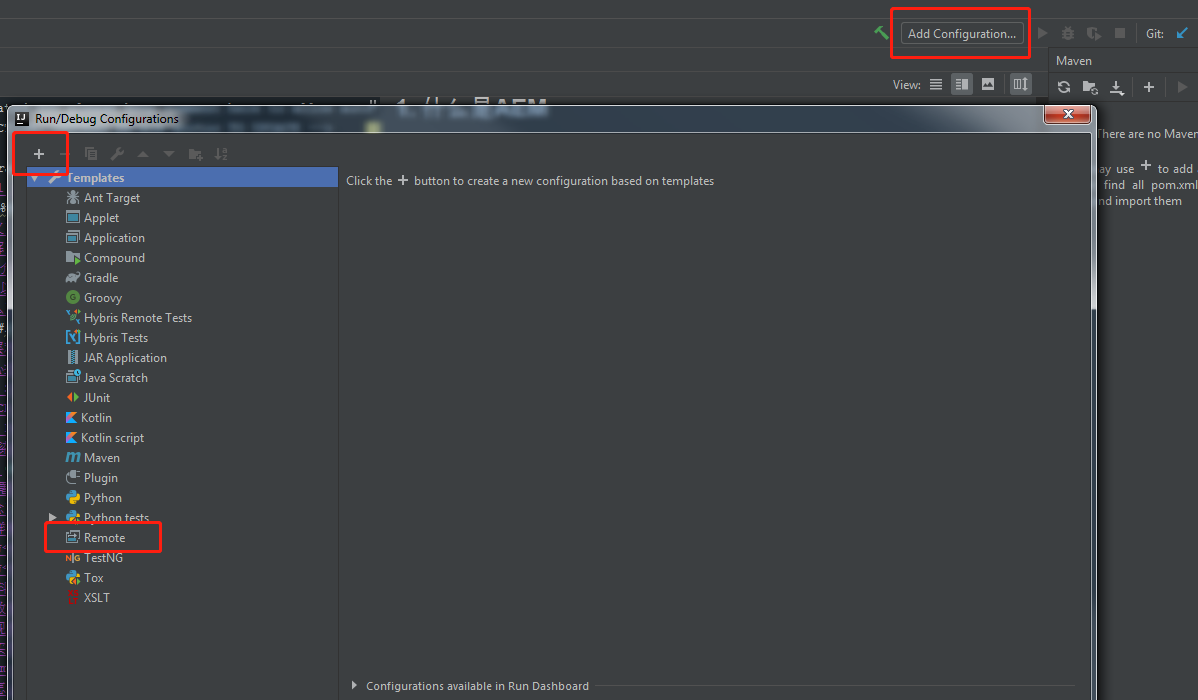Image resolution: width=1198 pixels, height=700 pixels.
Task: Select the Hybris Remote Tests template
Action: (138, 317)
